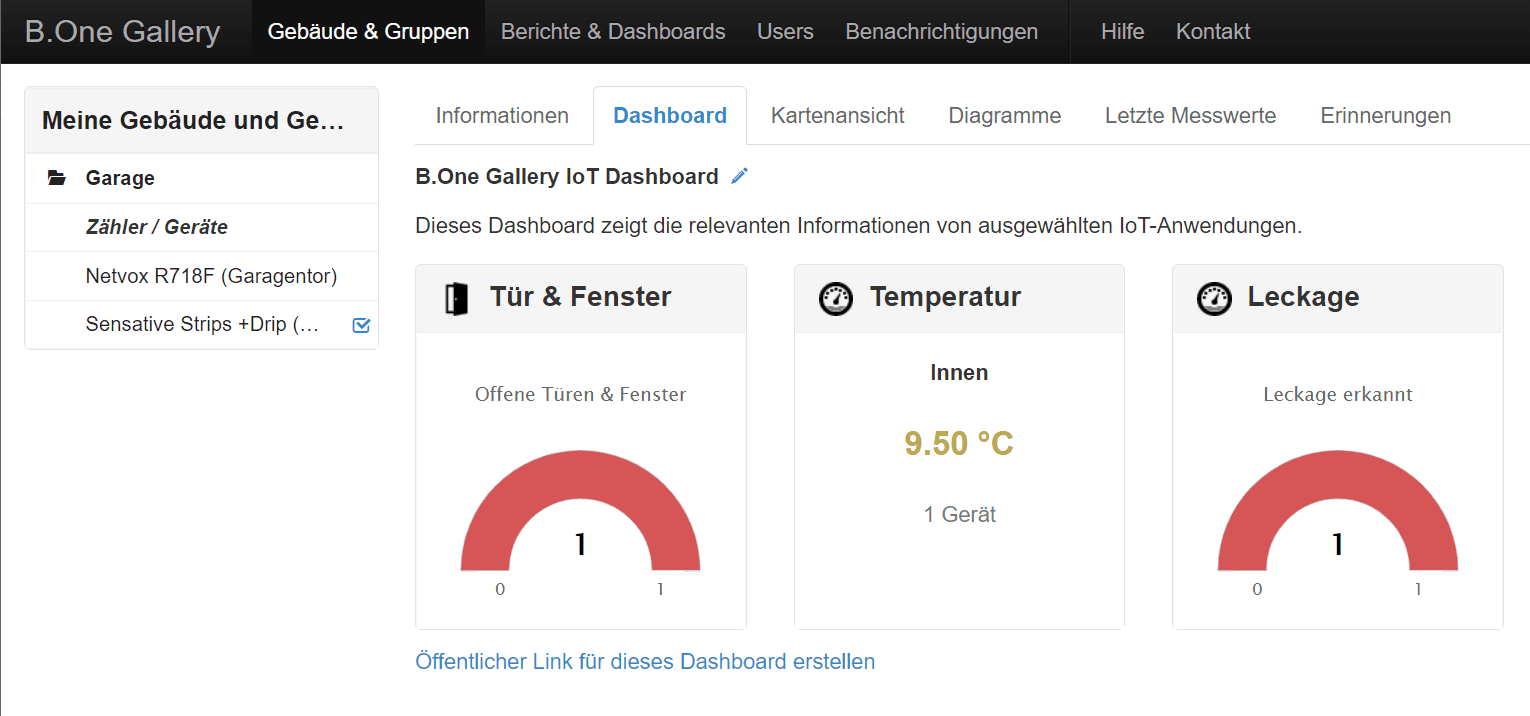The width and height of the screenshot is (1530, 716).
Task: Switch to the Kartenansicht tab
Action: [x=838, y=116]
